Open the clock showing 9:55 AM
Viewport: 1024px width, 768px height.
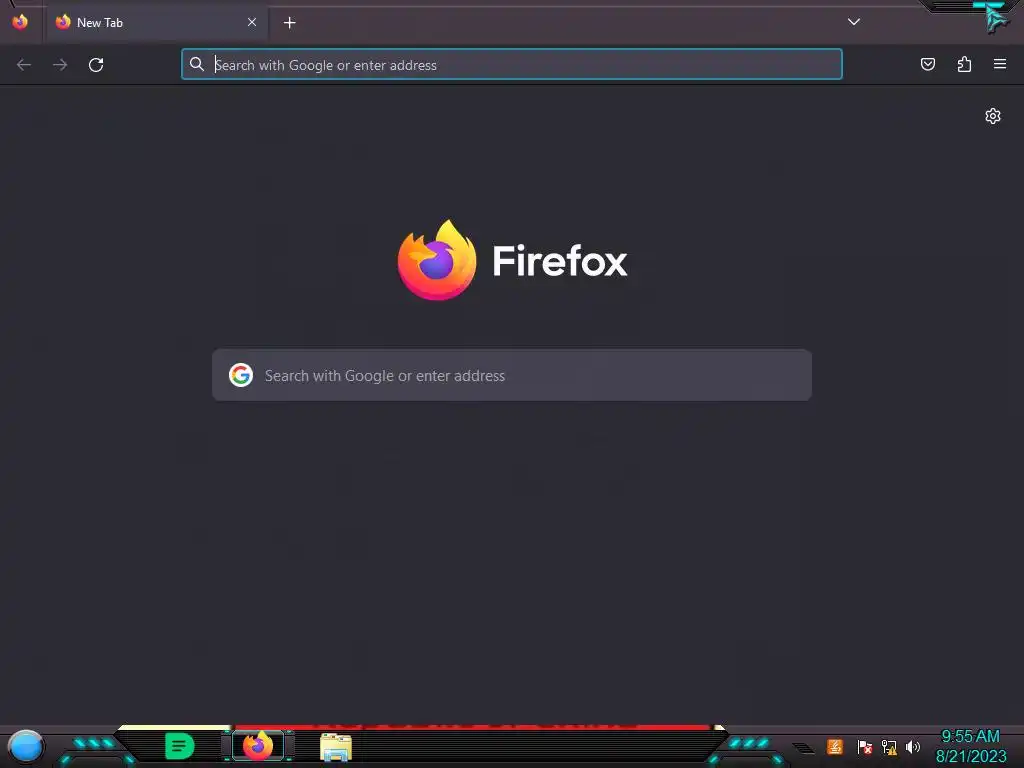971,746
